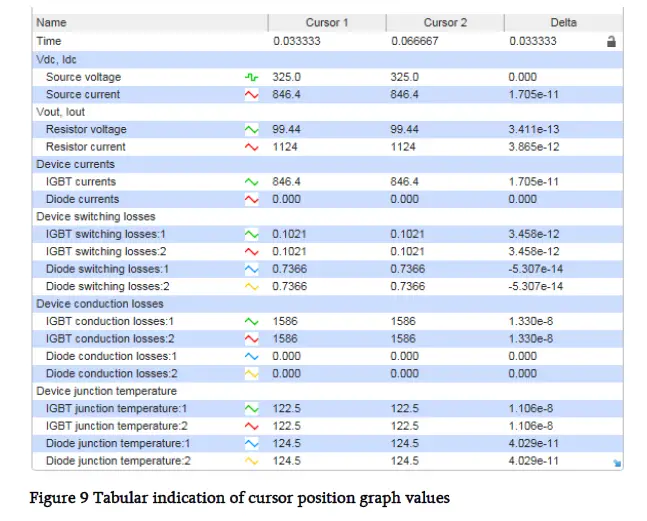Click the Name column header
The image size is (647, 521).
pos(50,22)
